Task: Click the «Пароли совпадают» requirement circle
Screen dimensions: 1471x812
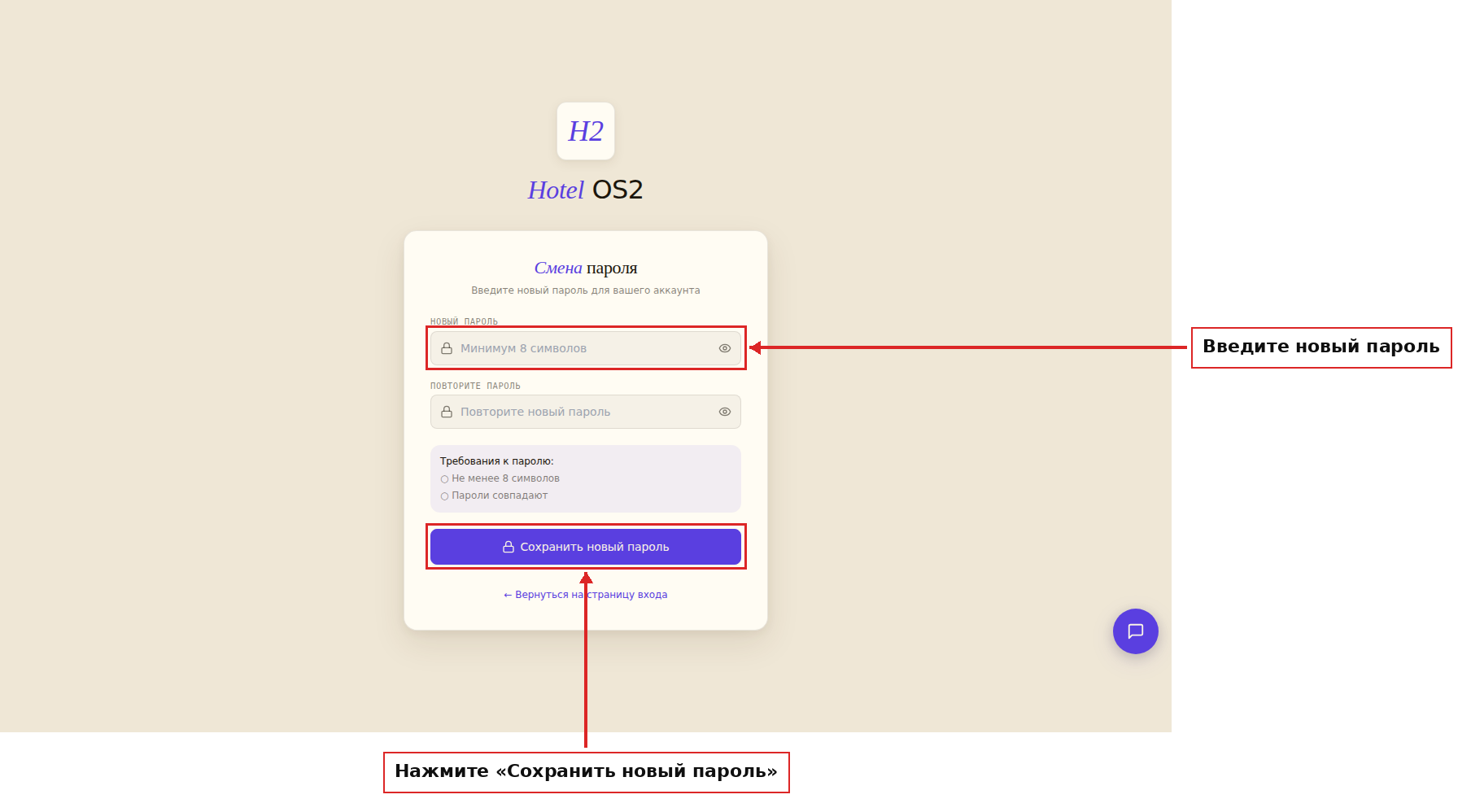Action: pos(444,496)
